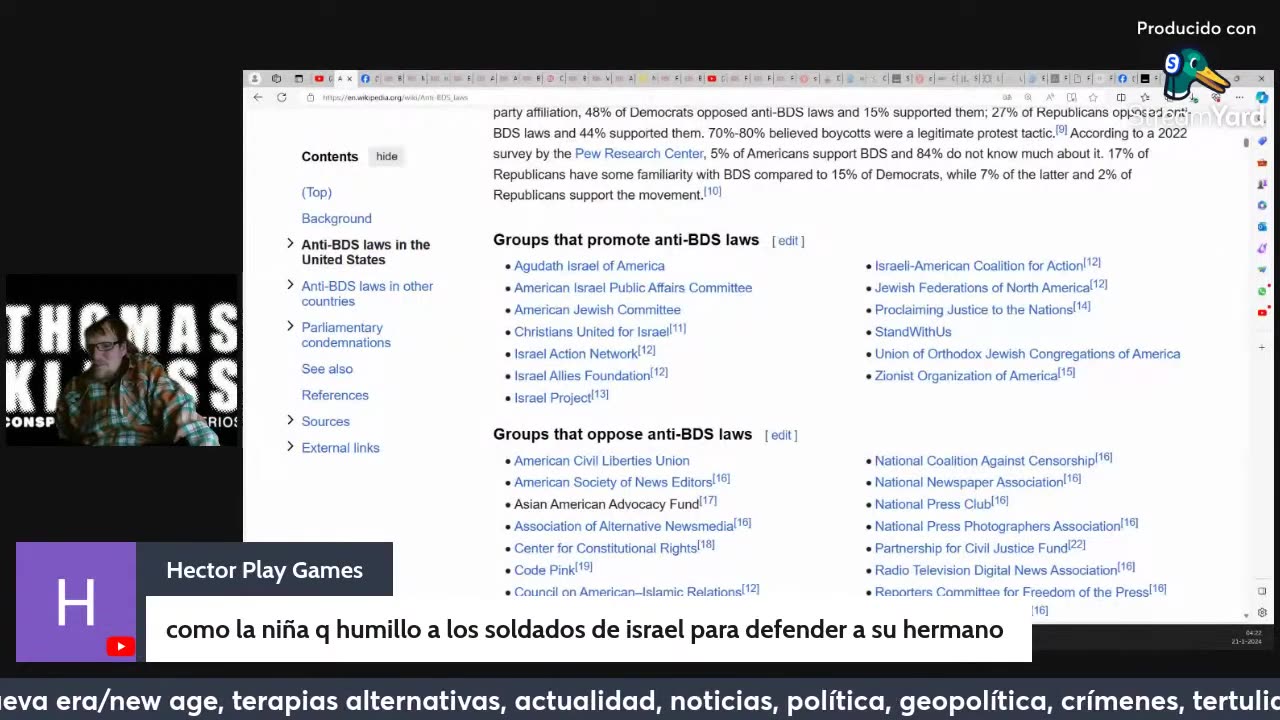Open American Israel Public Affairs Committee link

point(633,288)
